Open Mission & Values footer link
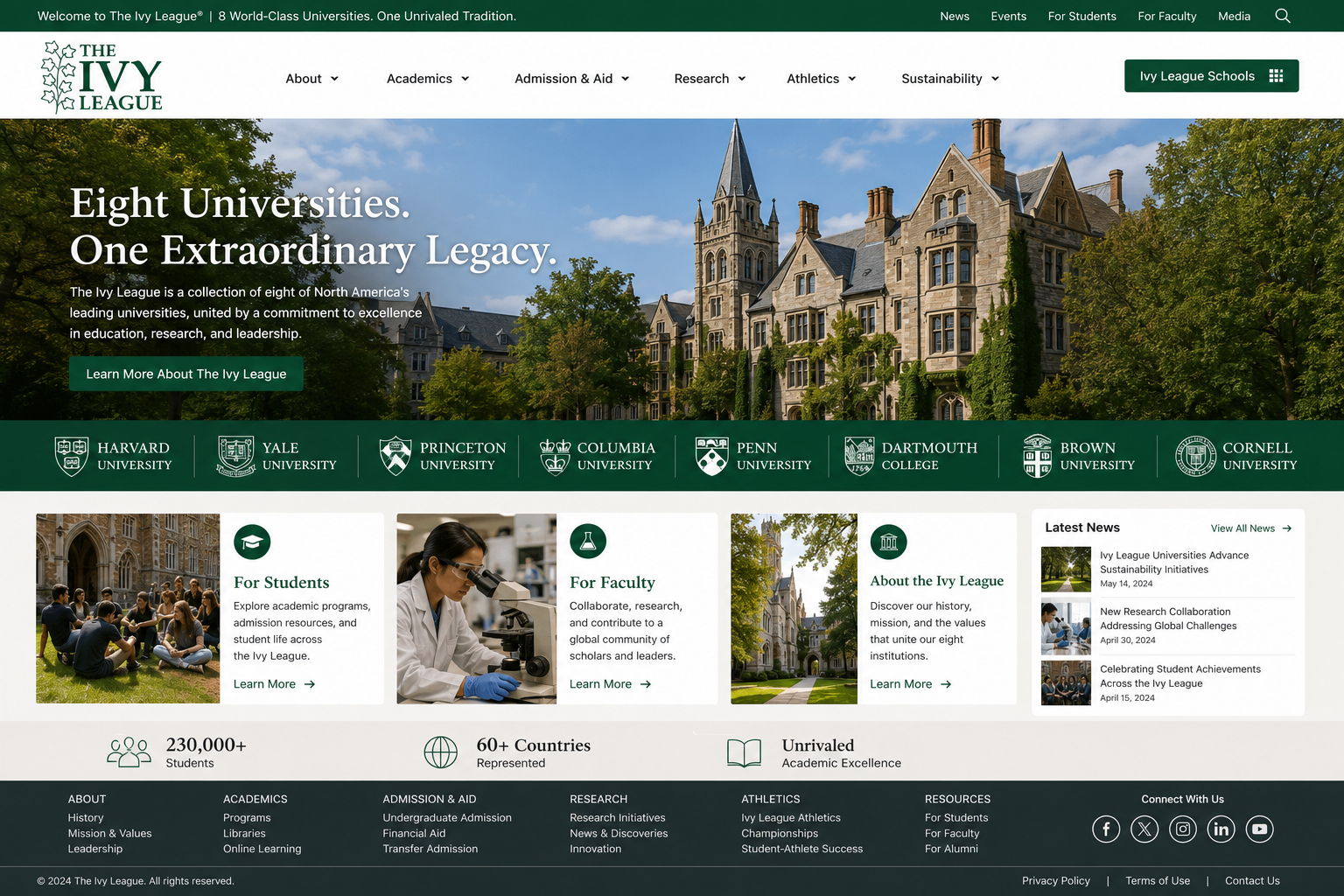Viewport: 1344px width, 896px height. click(x=110, y=834)
